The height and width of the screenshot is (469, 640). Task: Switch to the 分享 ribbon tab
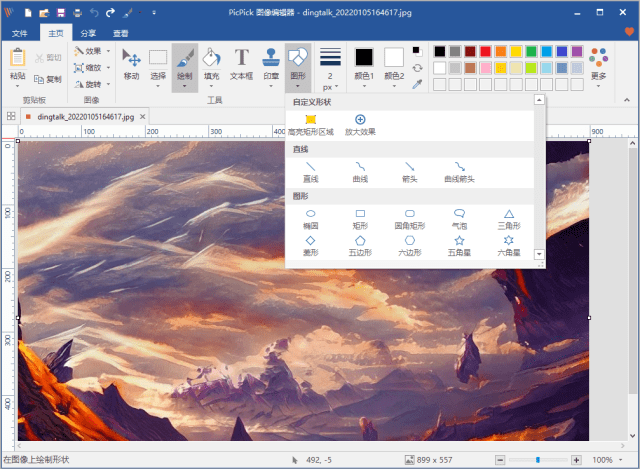coord(88,33)
